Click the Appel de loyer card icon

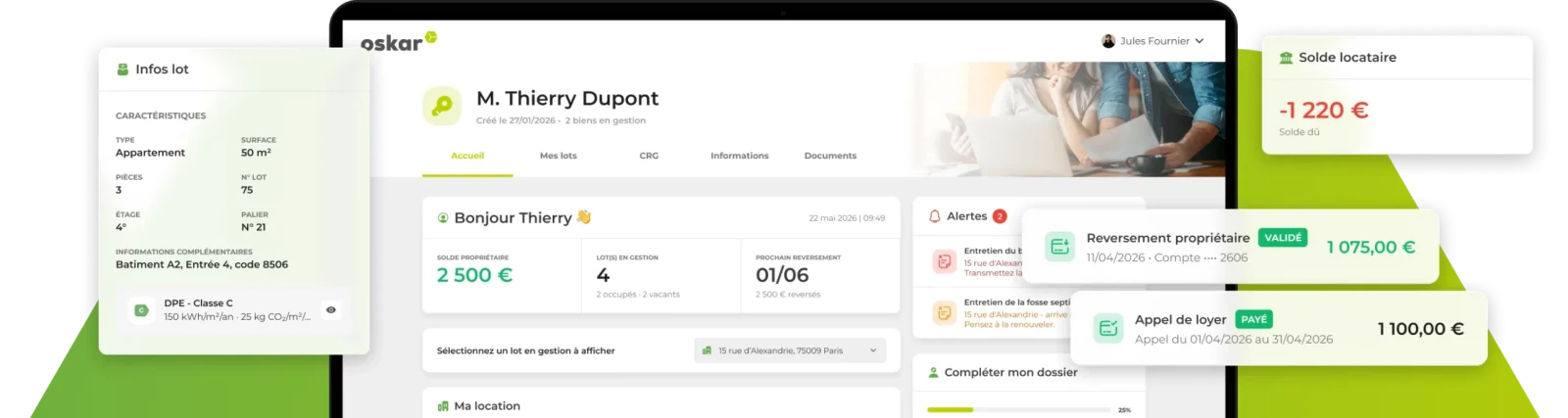click(1108, 329)
